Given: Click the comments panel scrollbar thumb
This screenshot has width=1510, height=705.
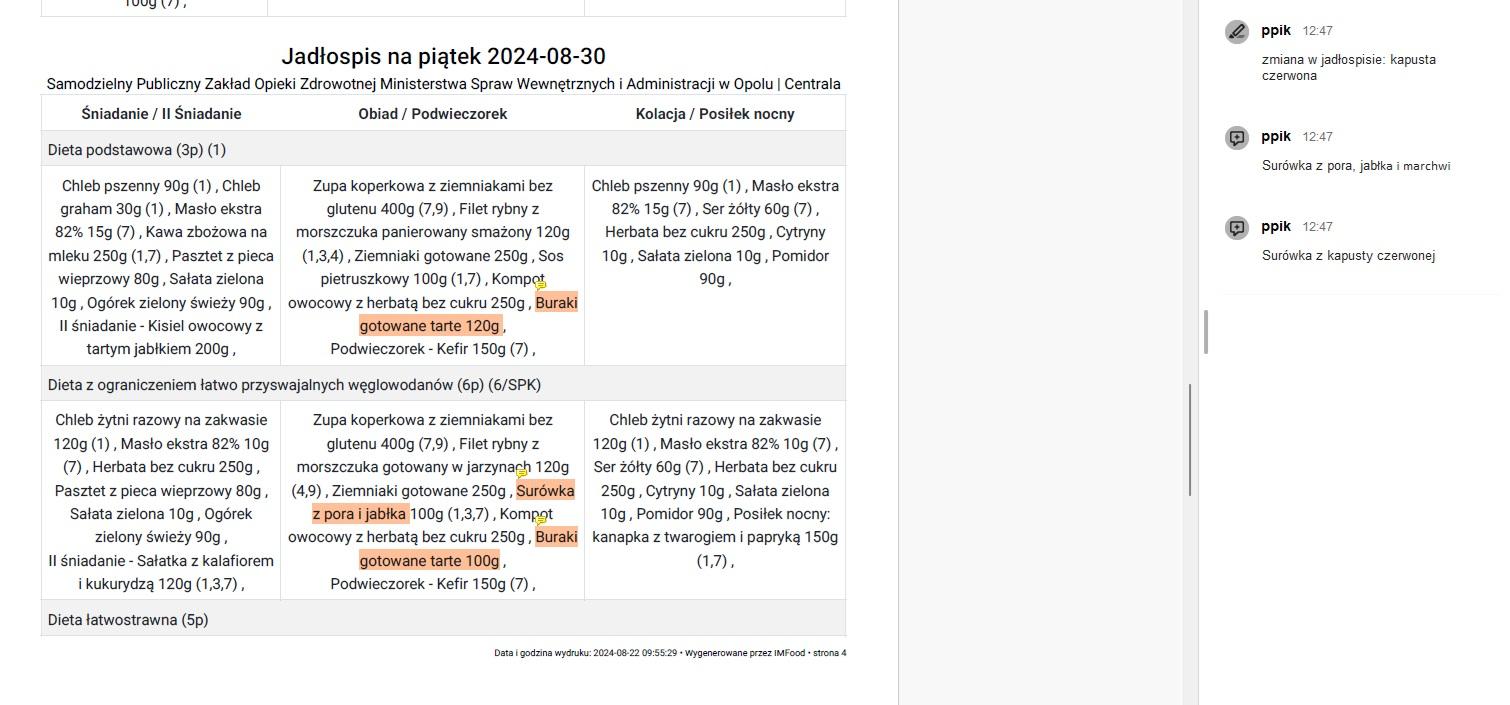Looking at the screenshot, I should 1206,332.
